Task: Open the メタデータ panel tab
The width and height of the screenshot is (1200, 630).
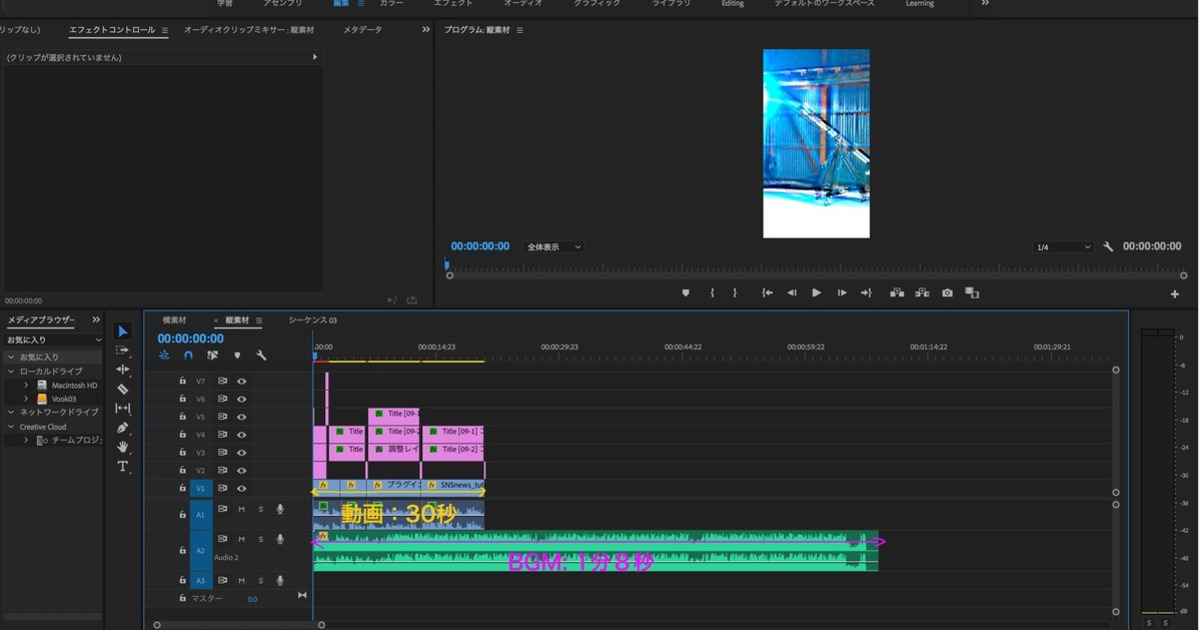Action: pyautogui.click(x=362, y=30)
